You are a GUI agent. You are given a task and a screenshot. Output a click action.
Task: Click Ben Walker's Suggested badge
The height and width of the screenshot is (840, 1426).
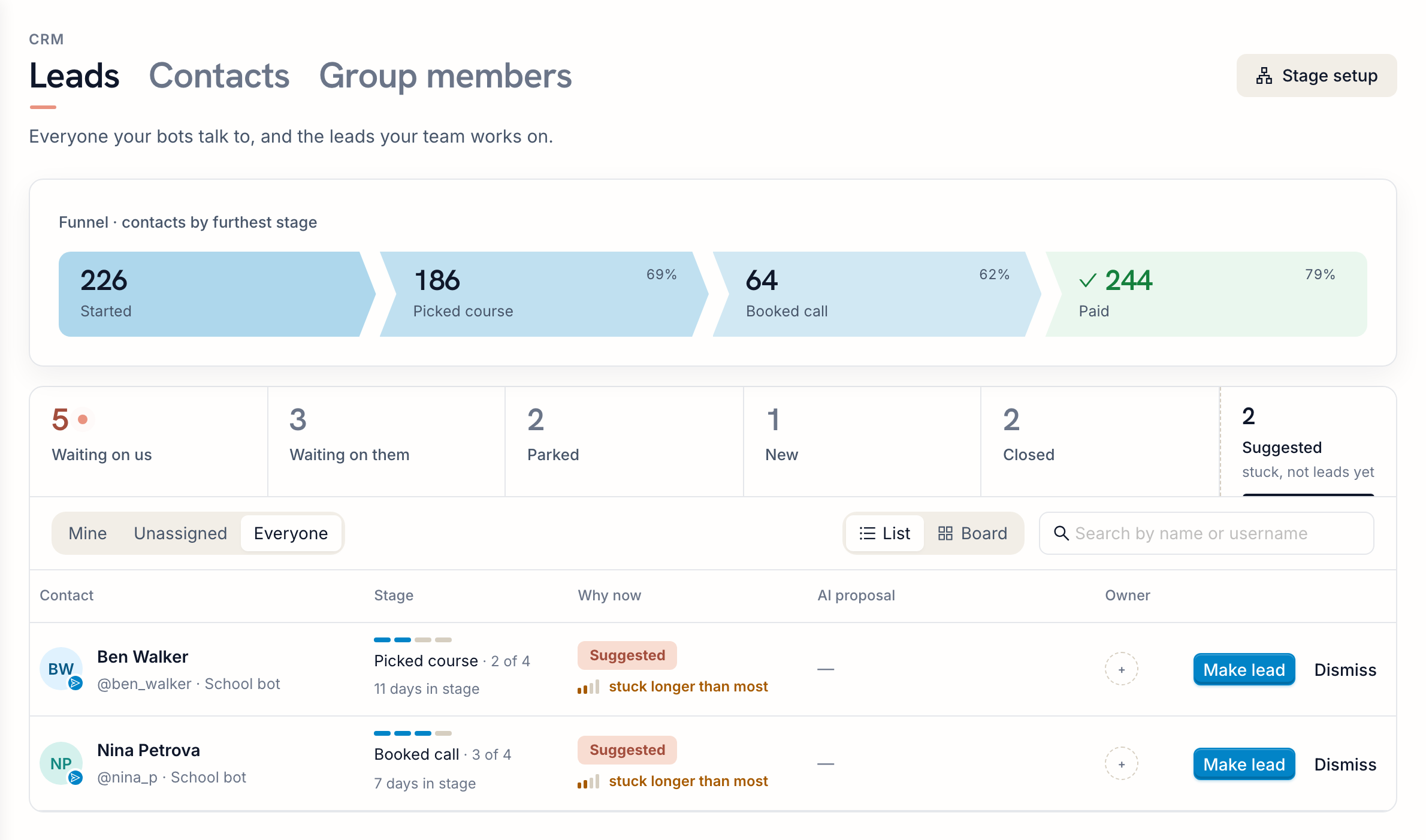tap(627, 655)
